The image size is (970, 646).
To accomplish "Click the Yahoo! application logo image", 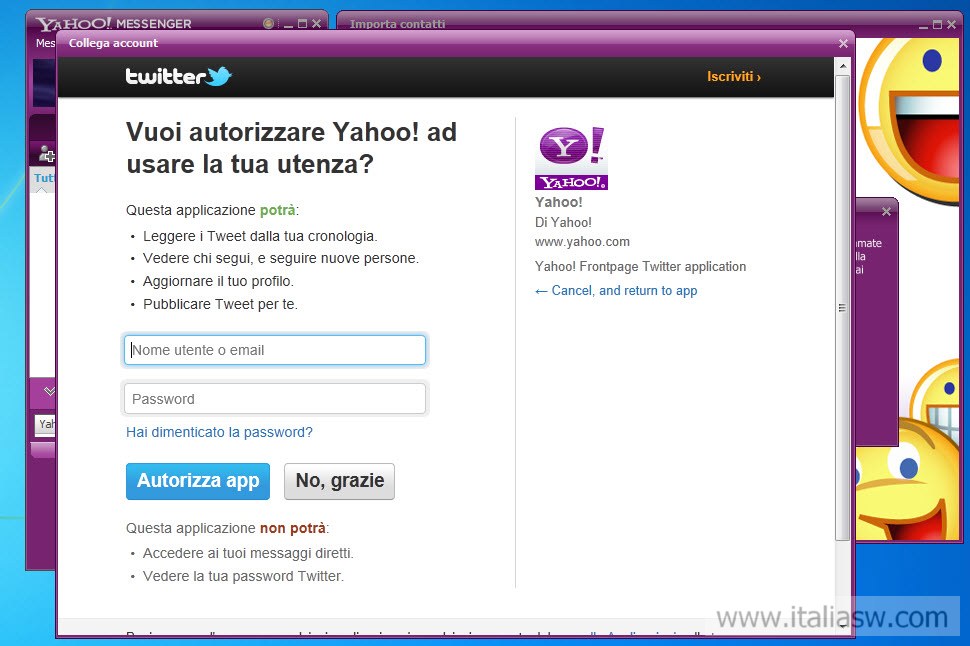I will [571, 158].
